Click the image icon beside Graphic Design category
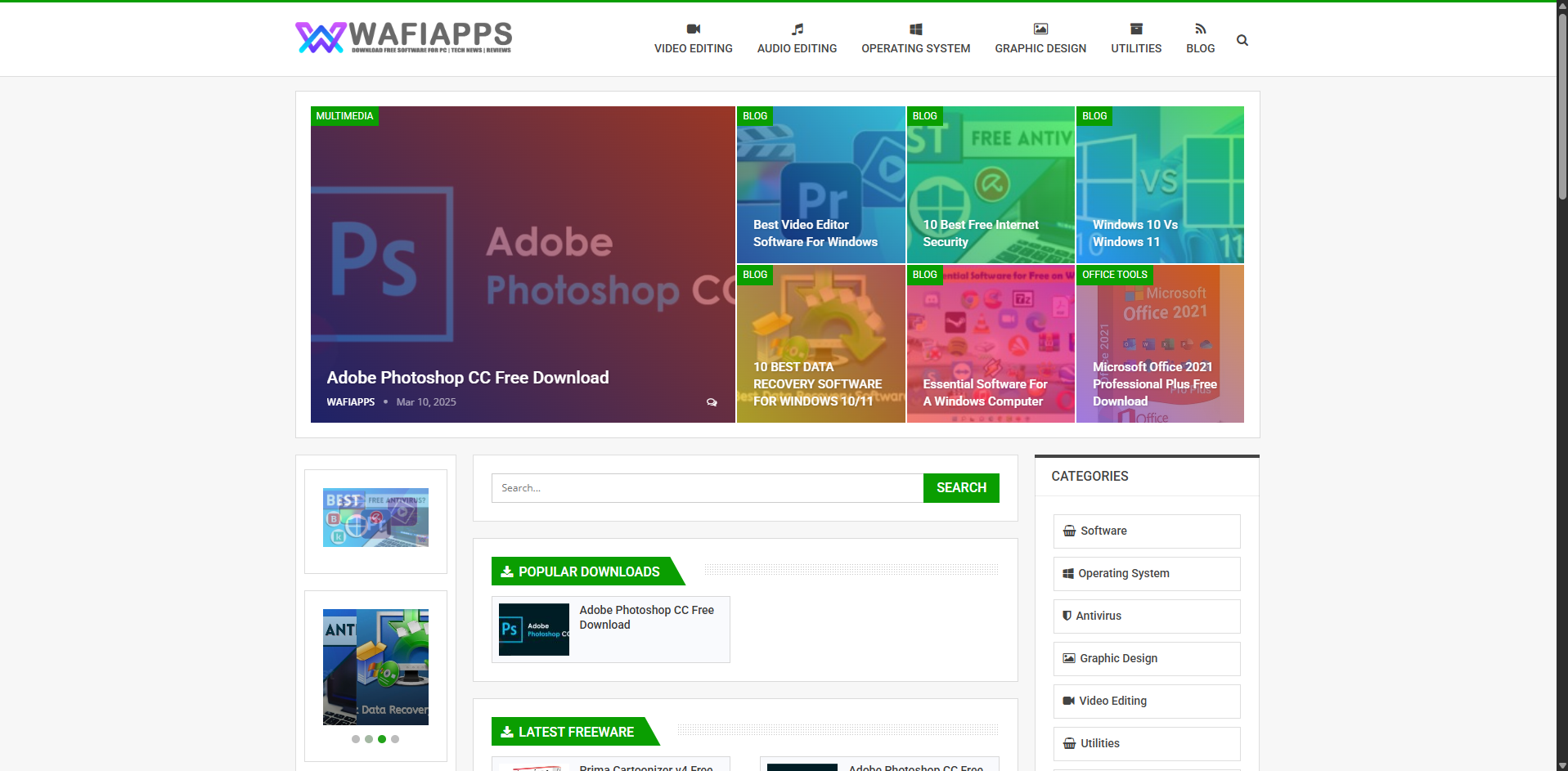 1069,658
